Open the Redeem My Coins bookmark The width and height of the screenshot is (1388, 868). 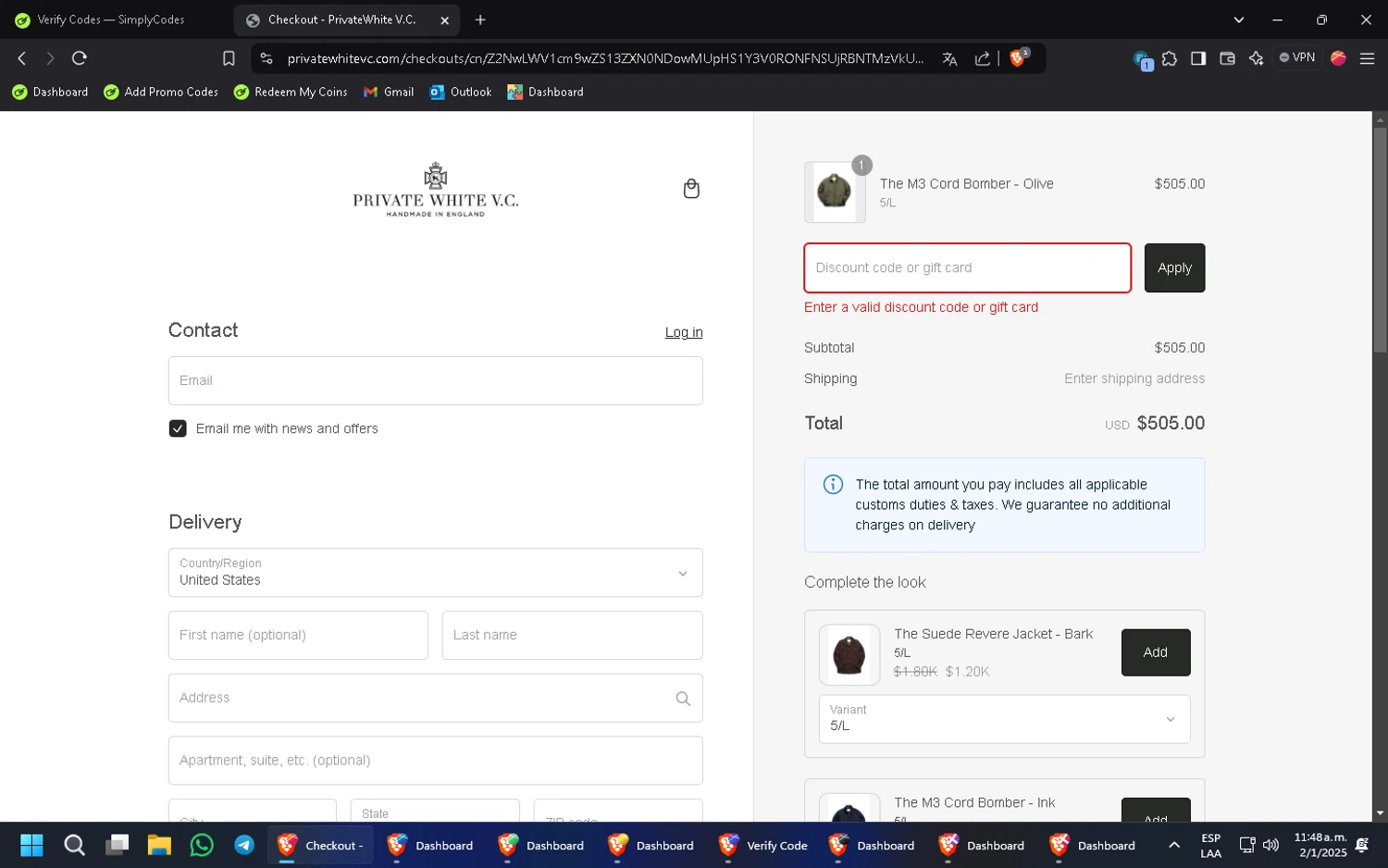[291, 92]
